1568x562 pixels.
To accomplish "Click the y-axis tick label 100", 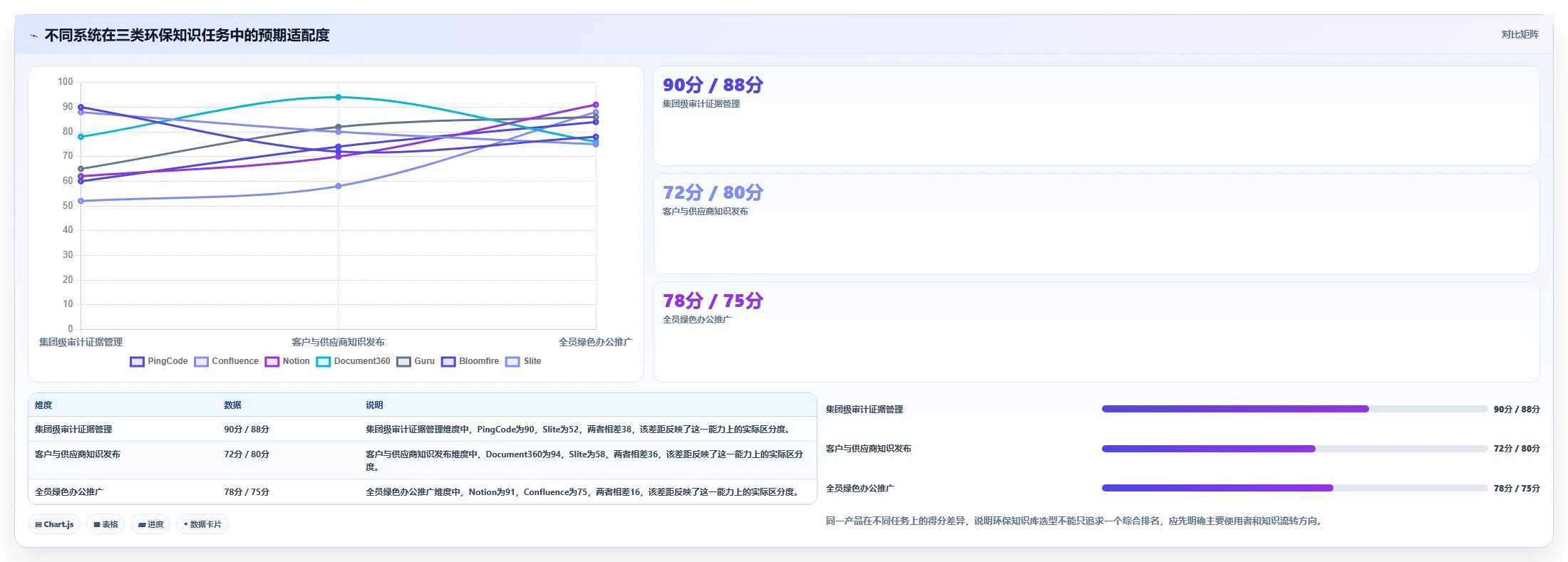I will (x=66, y=82).
